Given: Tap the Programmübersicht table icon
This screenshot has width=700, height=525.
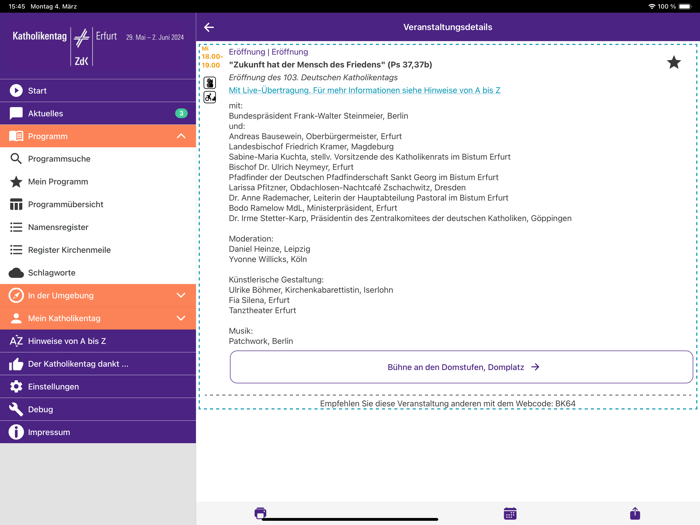Looking at the screenshot, I should 16,204.
